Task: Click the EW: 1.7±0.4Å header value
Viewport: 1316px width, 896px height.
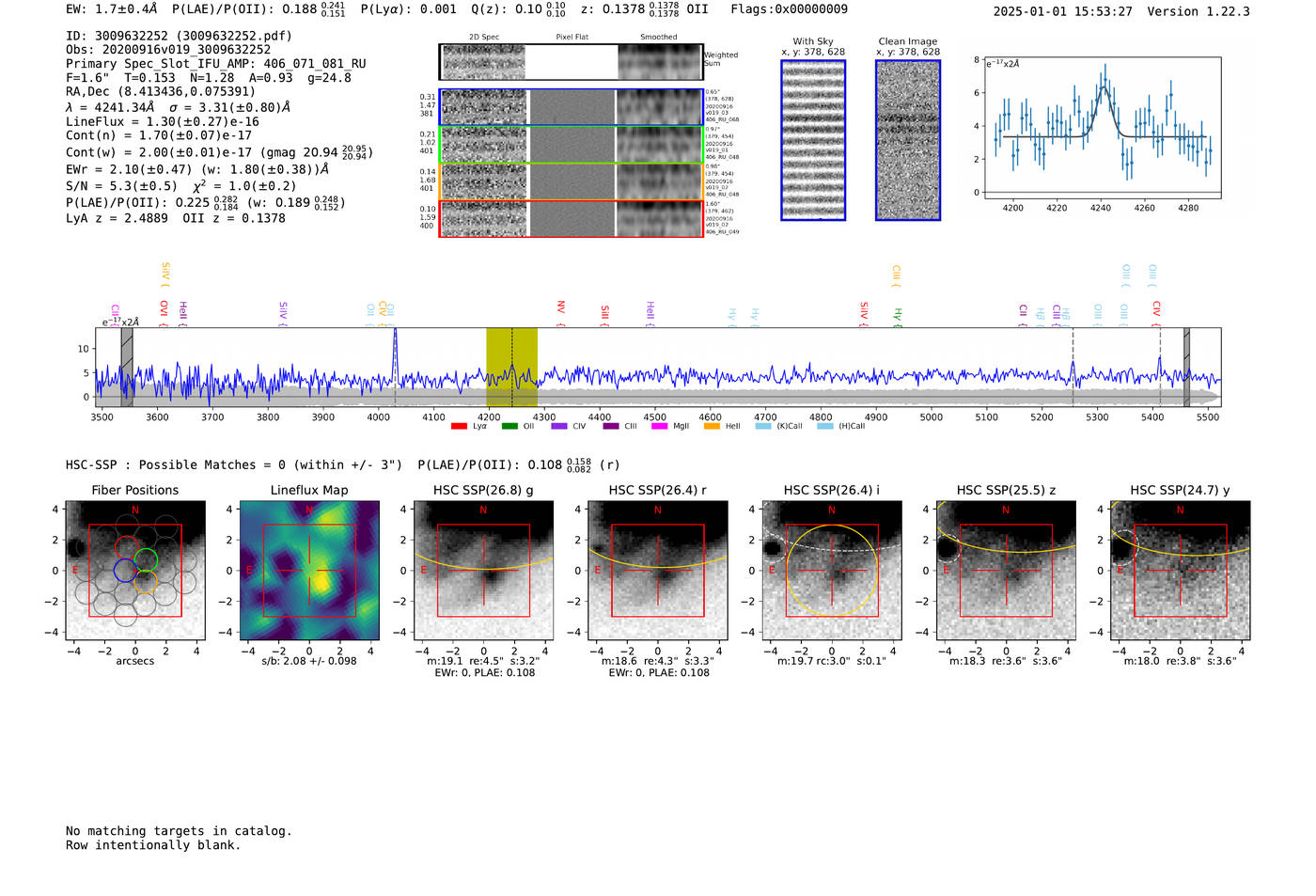Action: tap(112, 9)
